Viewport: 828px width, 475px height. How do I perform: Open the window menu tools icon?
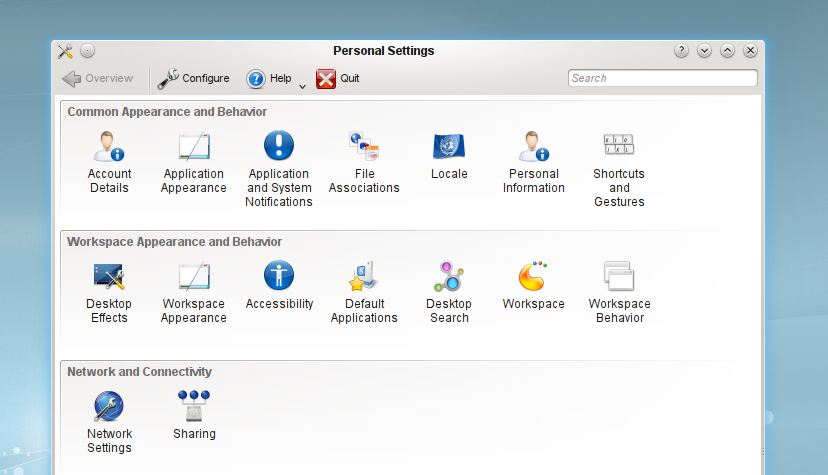(65, 51)
